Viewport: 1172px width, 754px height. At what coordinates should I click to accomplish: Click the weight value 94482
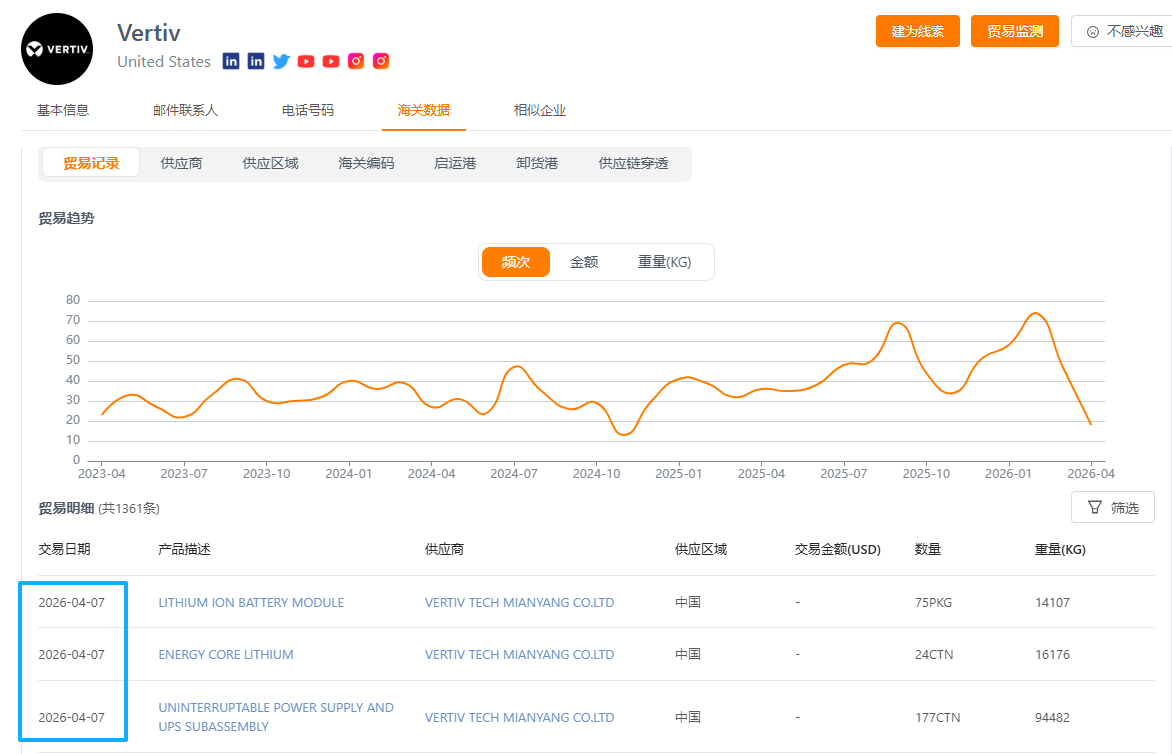click(x=1052, y=717)
